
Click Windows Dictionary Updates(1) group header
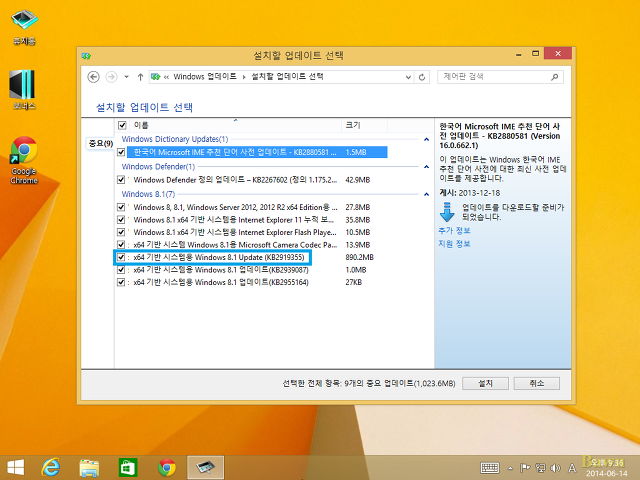point(175,139)
